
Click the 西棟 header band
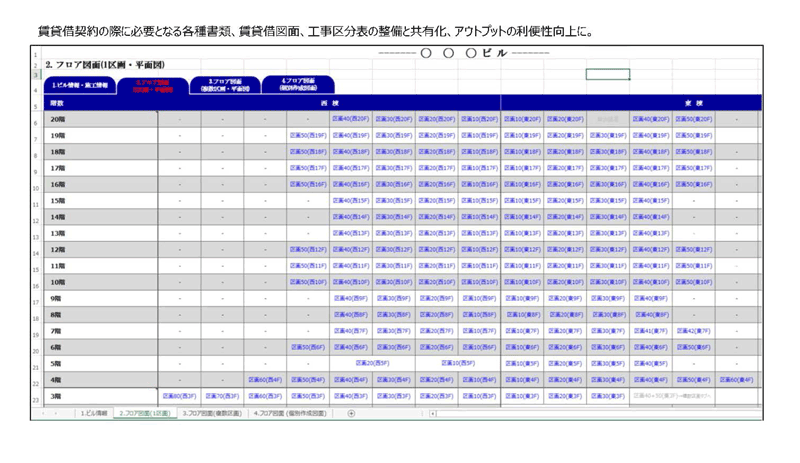[x=330, y=103]
